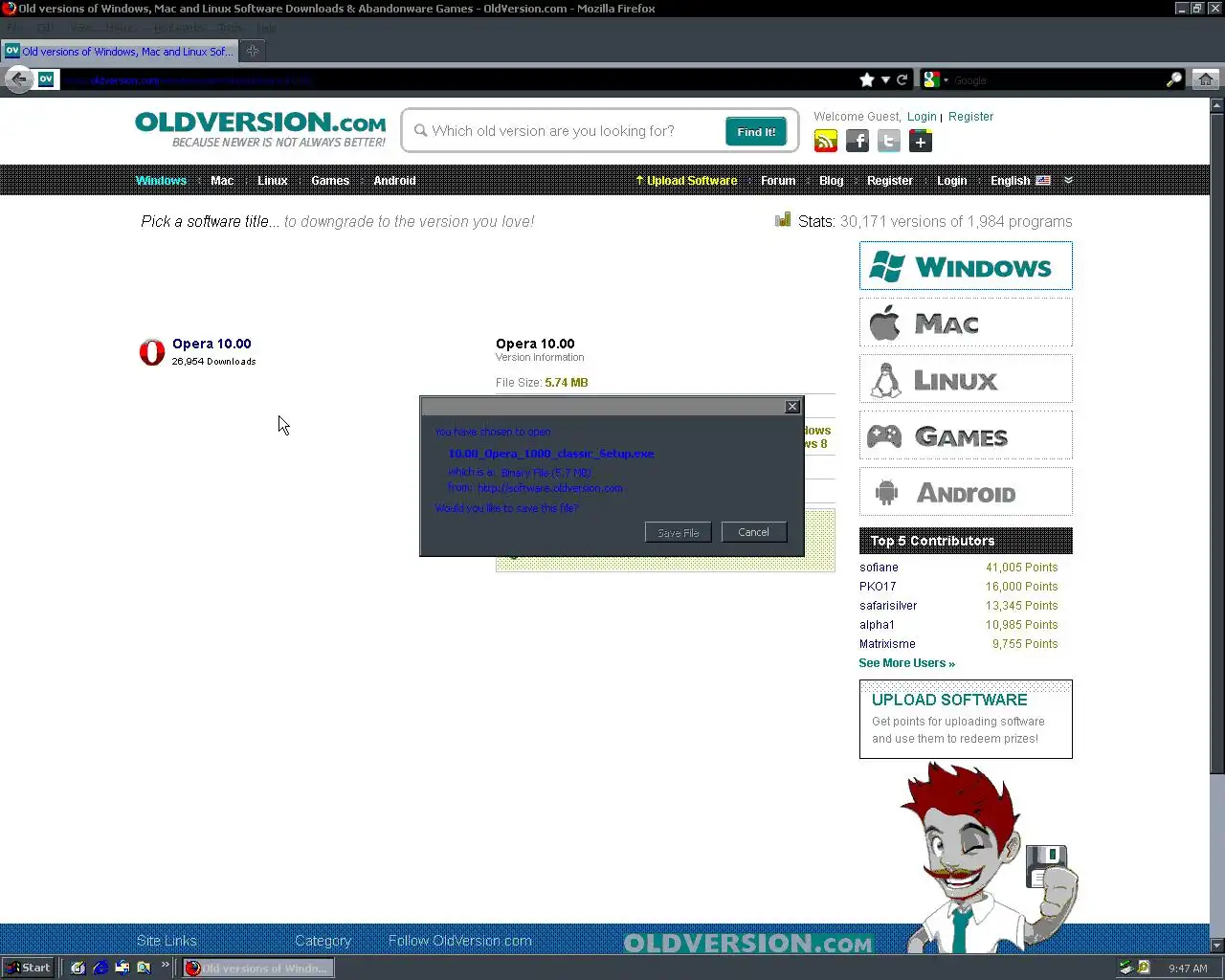Open contributor Matrixisme's profile
This screenshot has width=1225, height=980.
pos(887,644)
